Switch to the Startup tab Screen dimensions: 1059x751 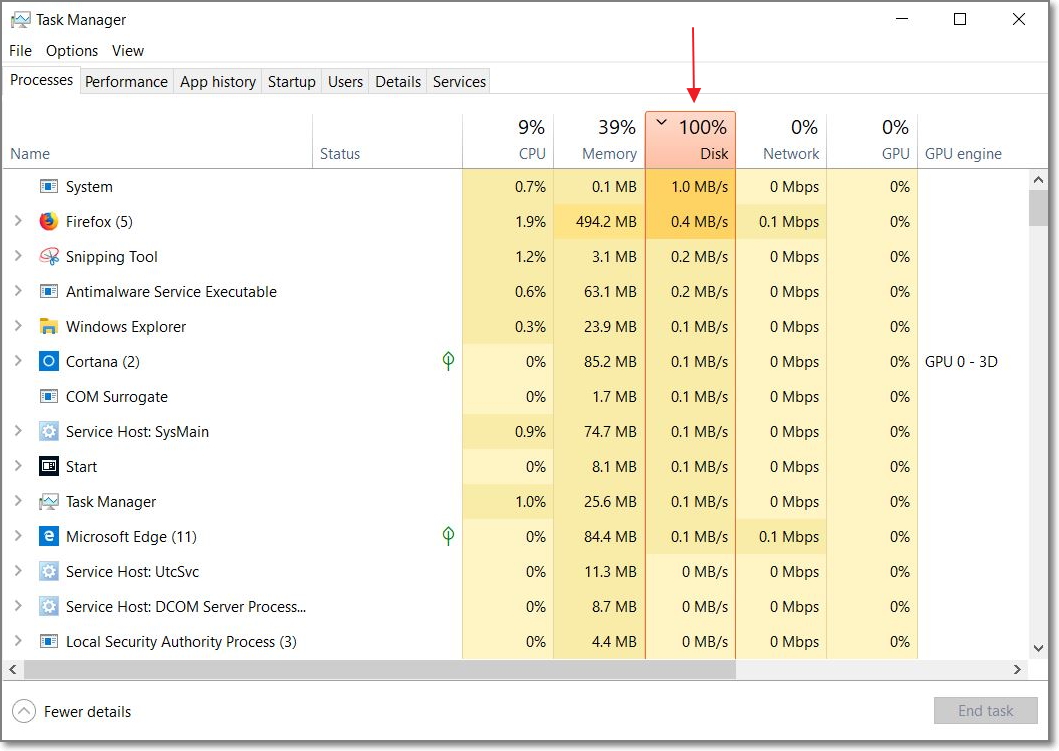point(292,82)
